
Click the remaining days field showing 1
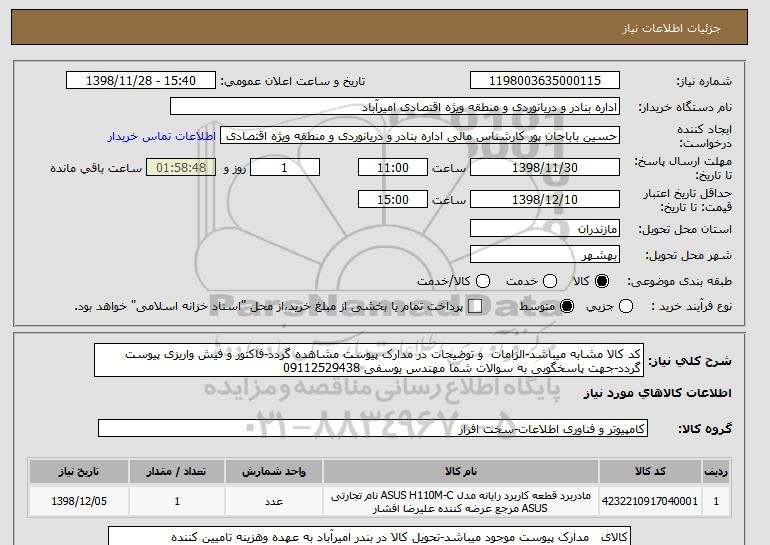coord(285,167)
